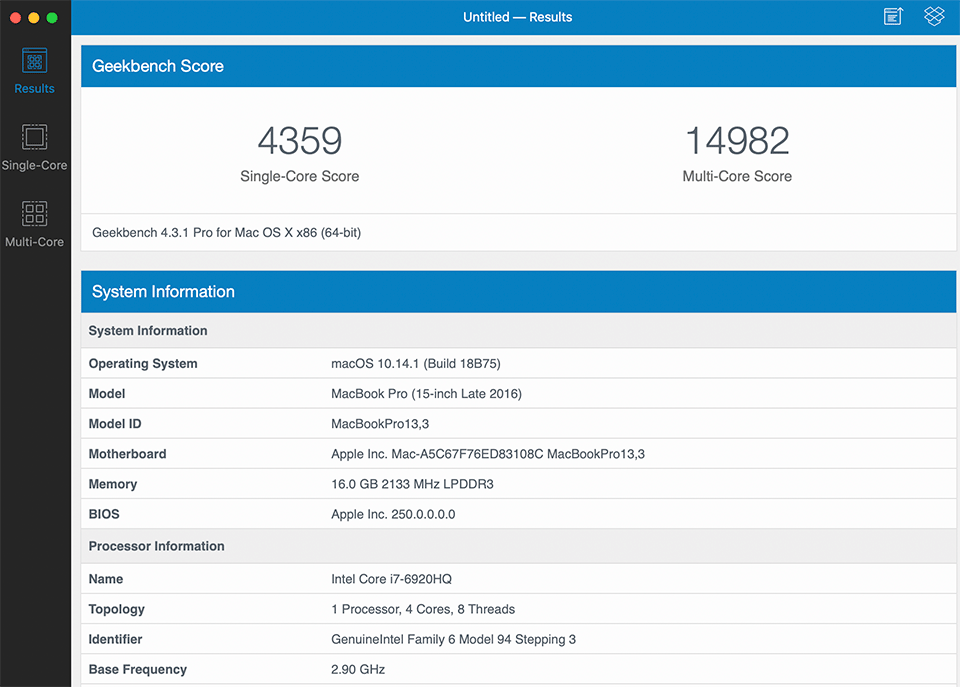Switch to the Multi-Core sidebar section
The image size is (960, 687).
pos(34,224)
